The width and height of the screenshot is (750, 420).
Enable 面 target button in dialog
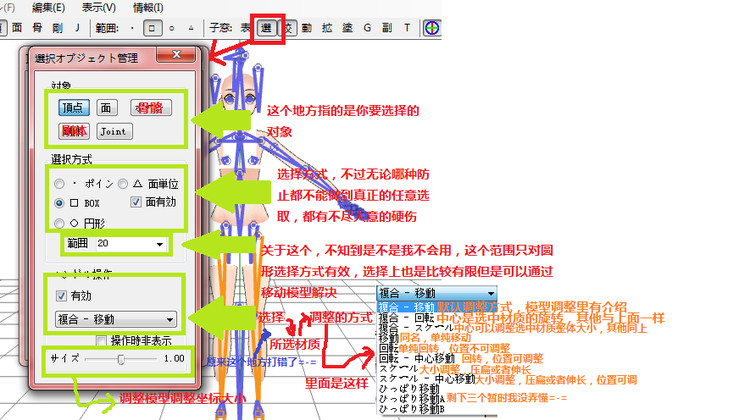[107, 108]
